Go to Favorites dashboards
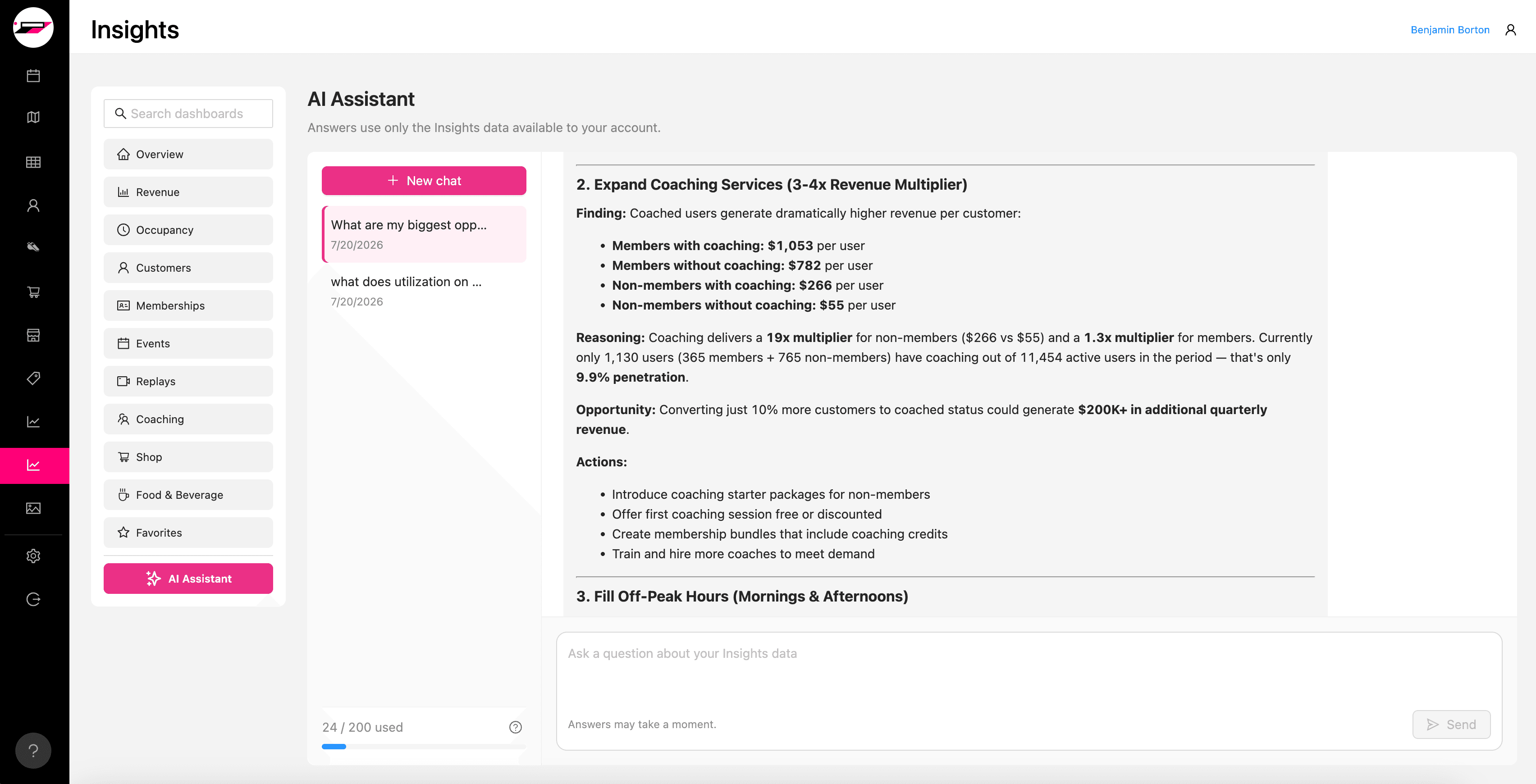 coord(188,533)
